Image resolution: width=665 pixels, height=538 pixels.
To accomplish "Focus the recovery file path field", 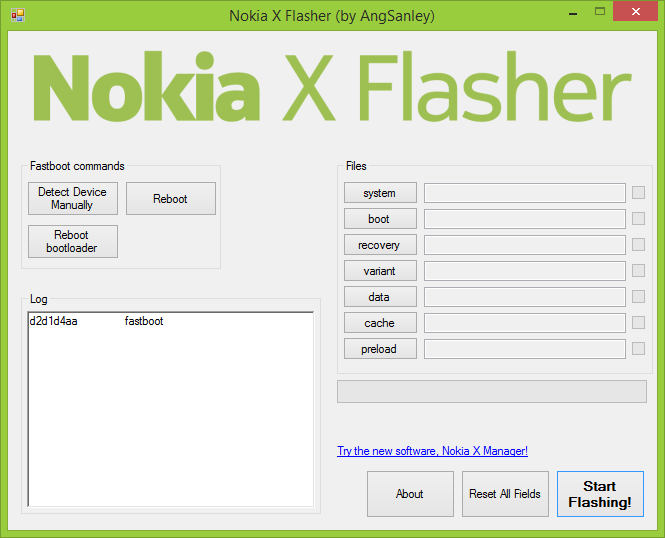I will coord(525,245).
